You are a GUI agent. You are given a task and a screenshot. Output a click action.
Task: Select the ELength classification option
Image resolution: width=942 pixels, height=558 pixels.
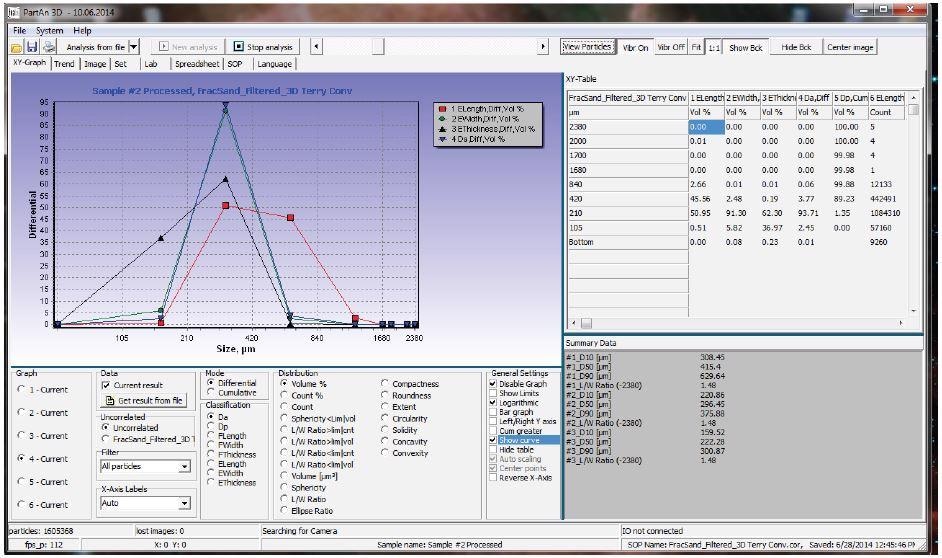click(x=211, y=464)
